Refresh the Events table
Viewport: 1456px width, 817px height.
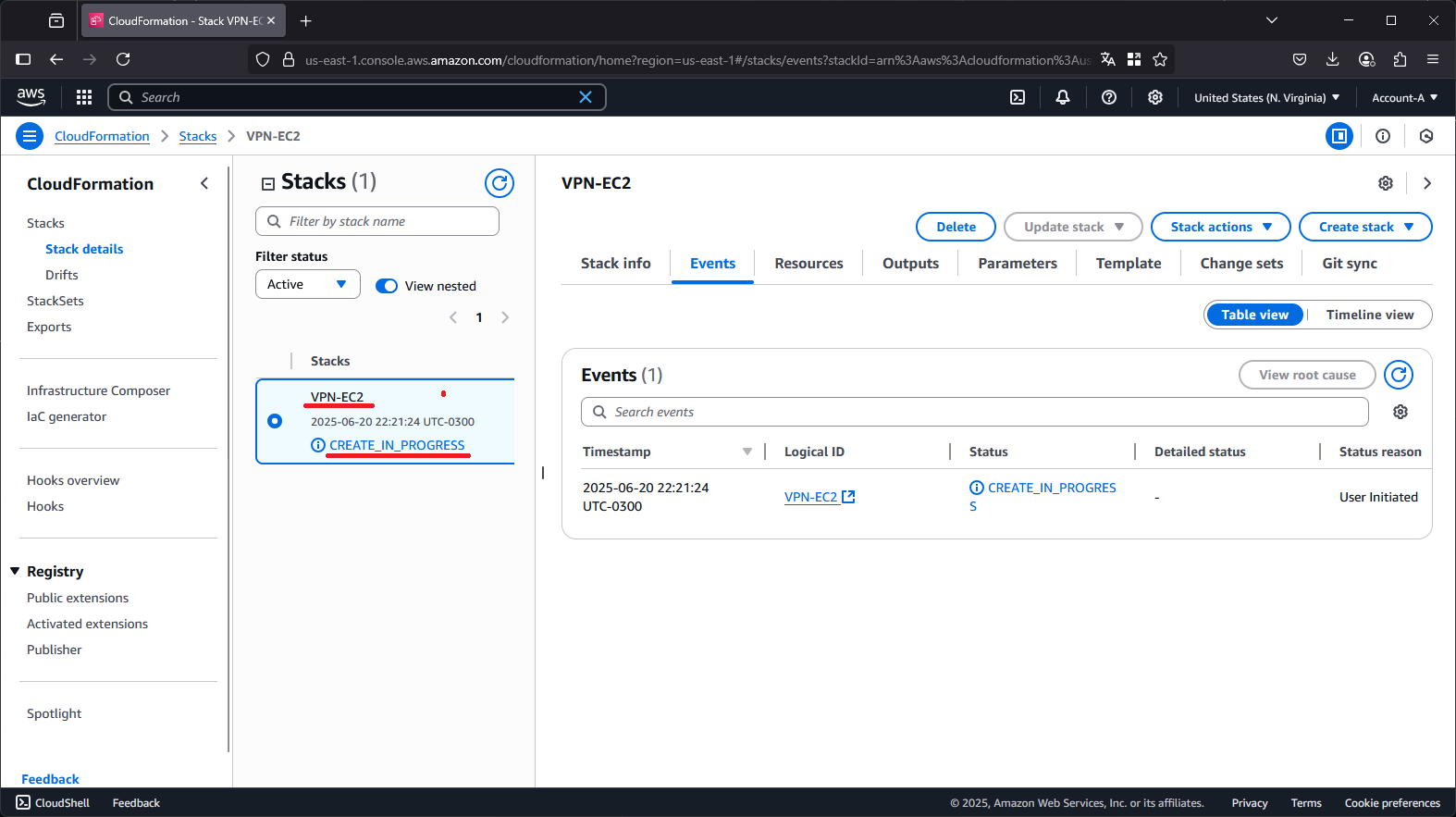pos(1399,375)
